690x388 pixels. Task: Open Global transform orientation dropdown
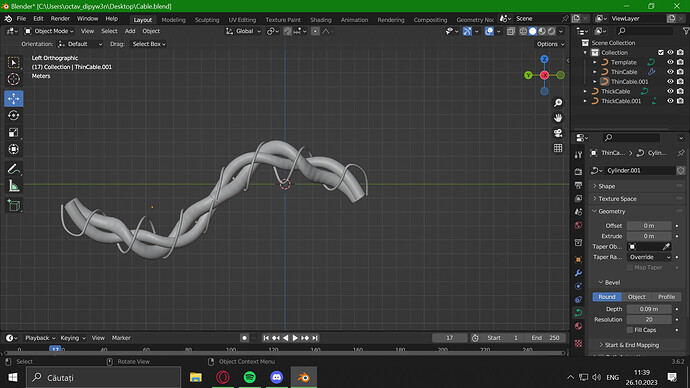pyautogui.click(x=243, y=31)
